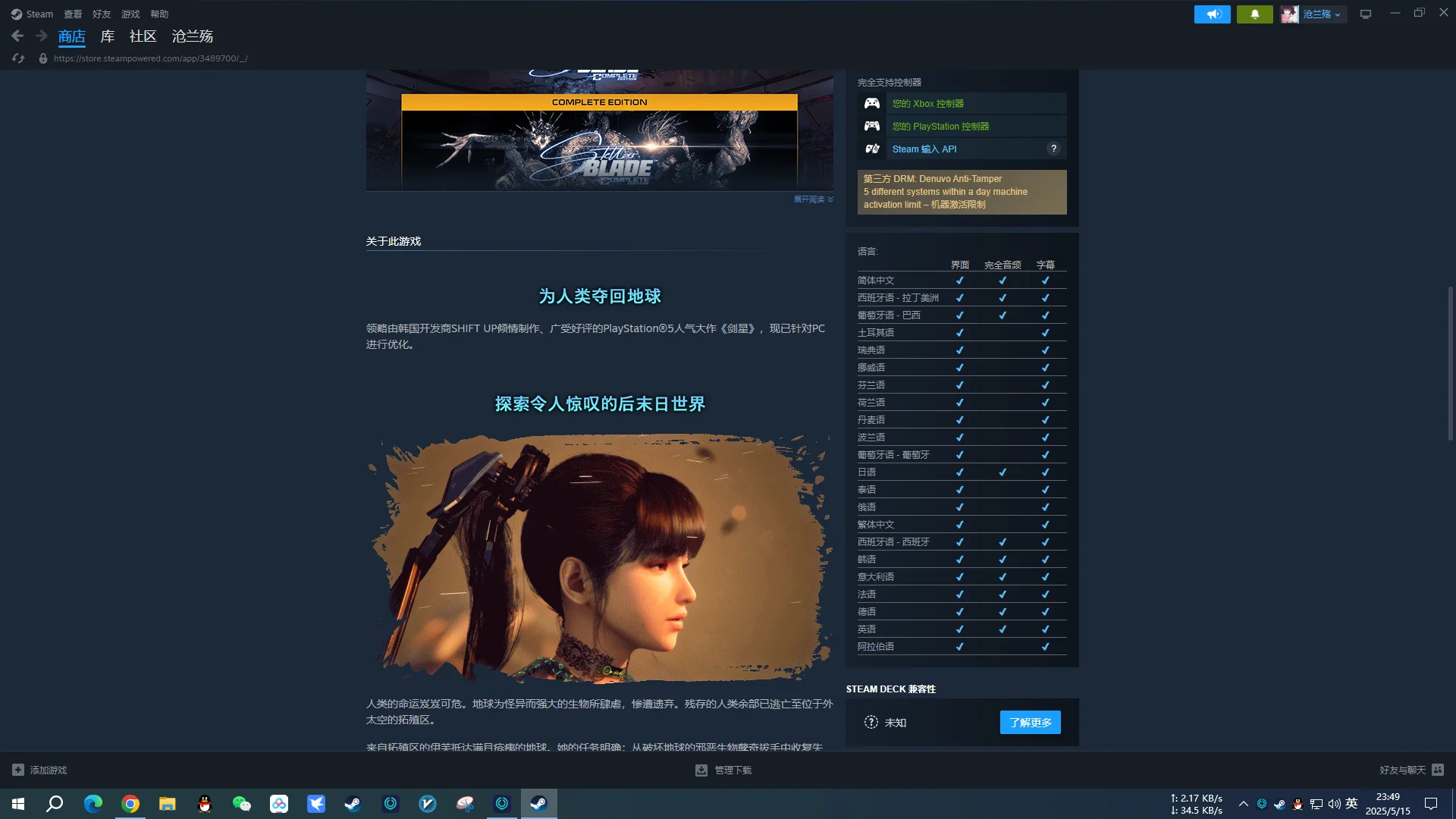The height and width of the screenshot is (819, 1456).
Task: Click the Eve character artwork image
Action: 599,557
